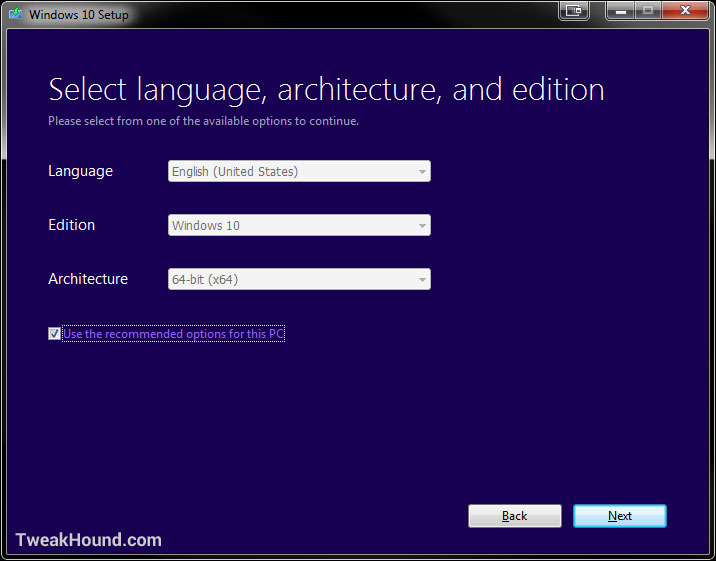Click the 'Architecture' label text

click(88, 278)
